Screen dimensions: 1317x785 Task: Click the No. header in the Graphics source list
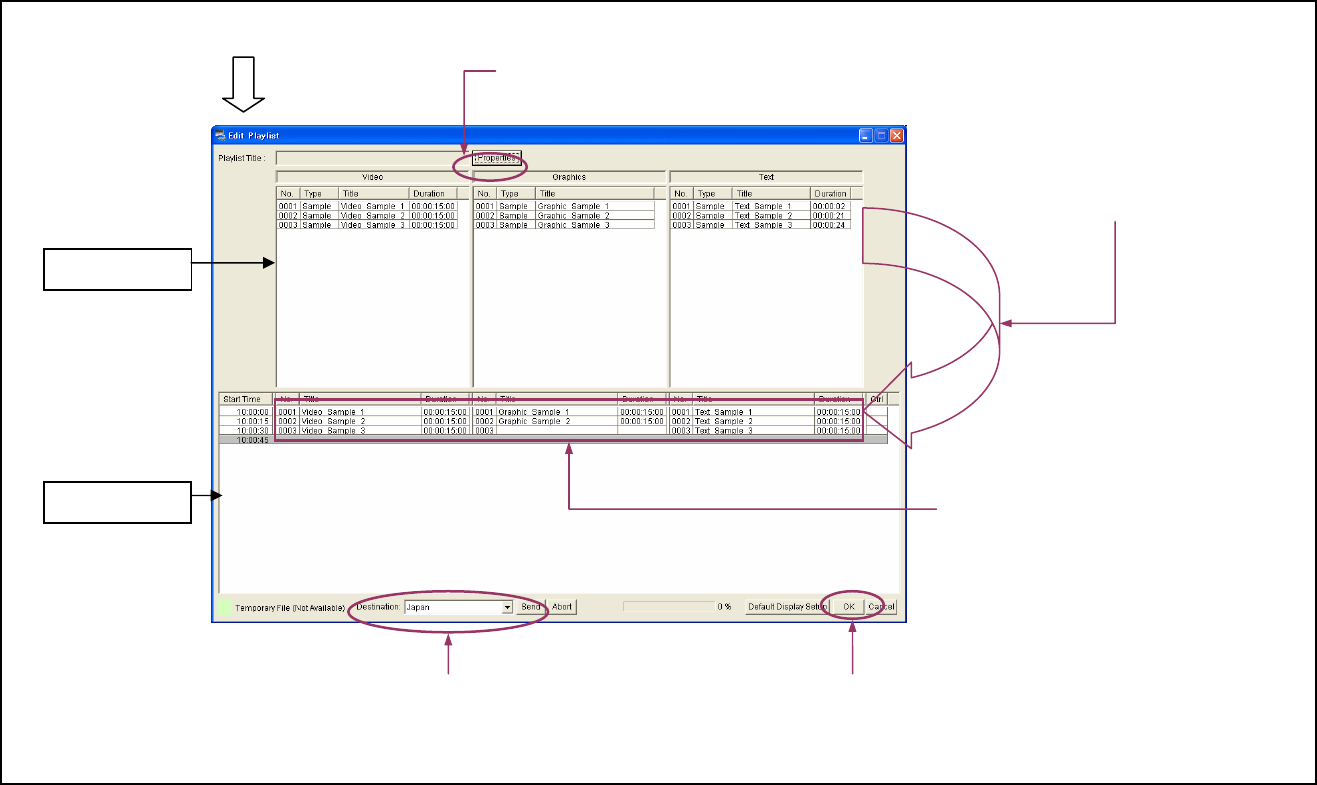pyautogui.click(x=485, y=193)
